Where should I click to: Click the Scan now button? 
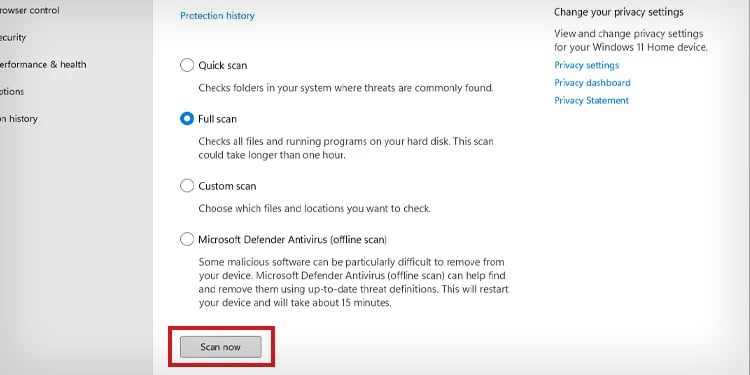pos(221,347)
